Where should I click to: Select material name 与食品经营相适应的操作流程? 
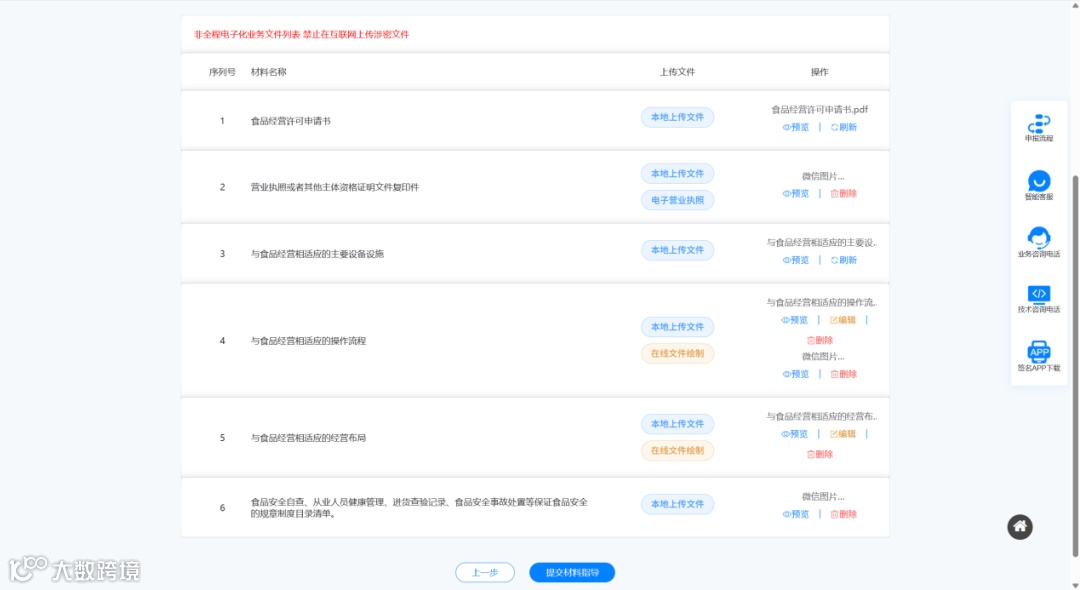[308, 341]
